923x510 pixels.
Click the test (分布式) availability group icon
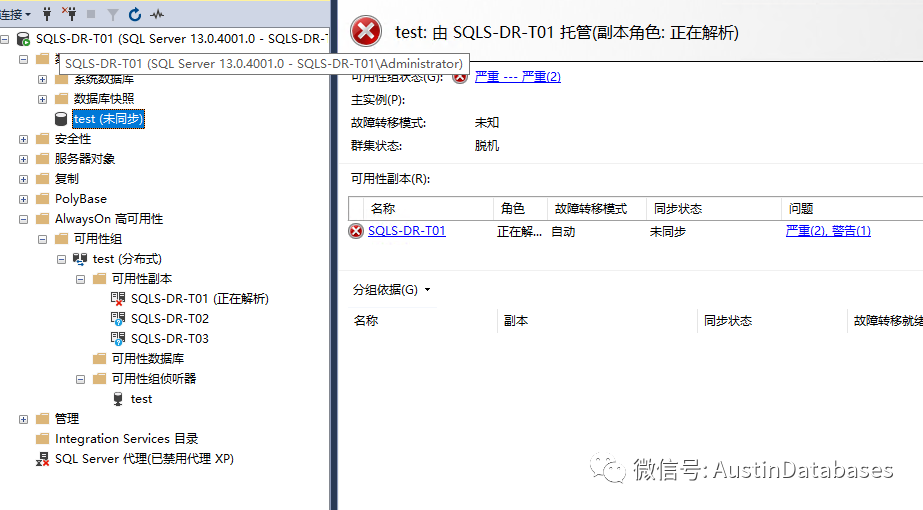(80, 259)
